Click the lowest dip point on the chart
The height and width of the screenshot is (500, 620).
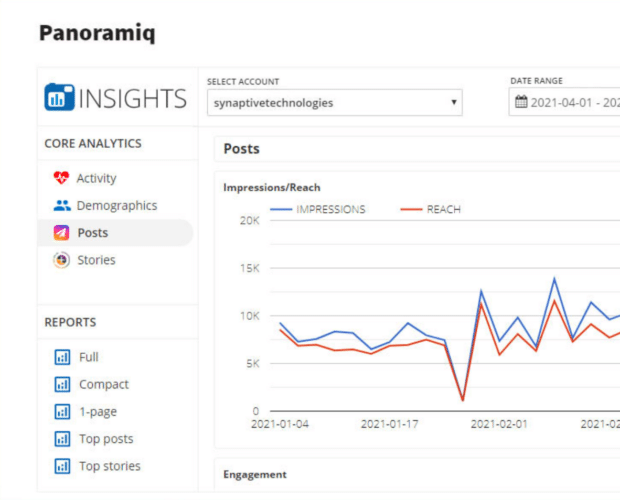point(462,400)
